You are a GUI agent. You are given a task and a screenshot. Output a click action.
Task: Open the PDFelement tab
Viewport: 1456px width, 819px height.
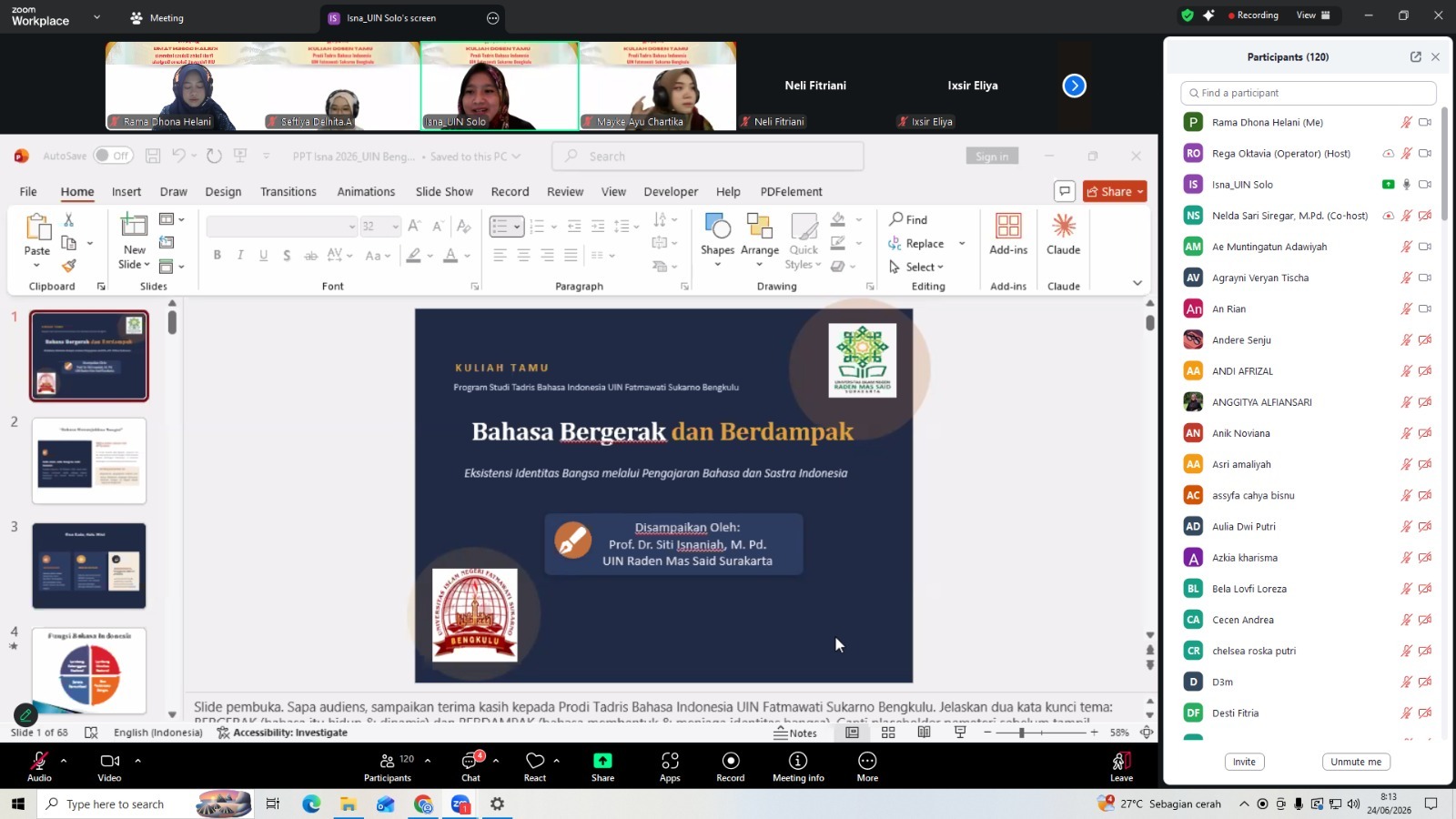(791, 192)
